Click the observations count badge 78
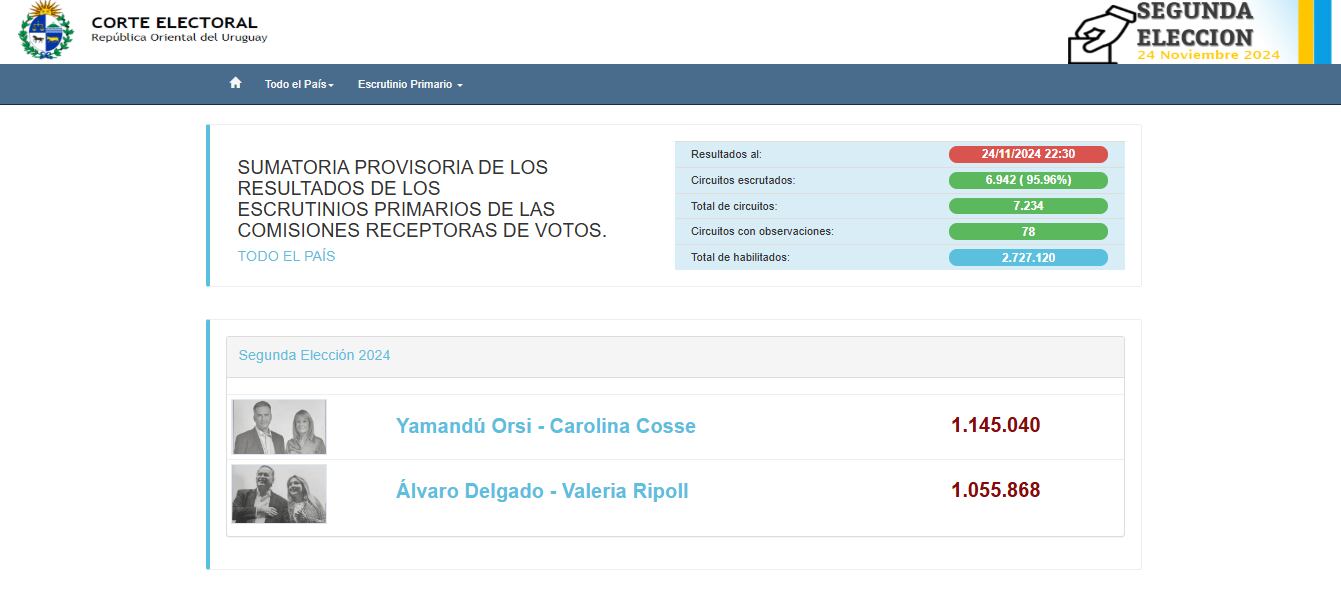1341x599 pixels. point(1027,232)
